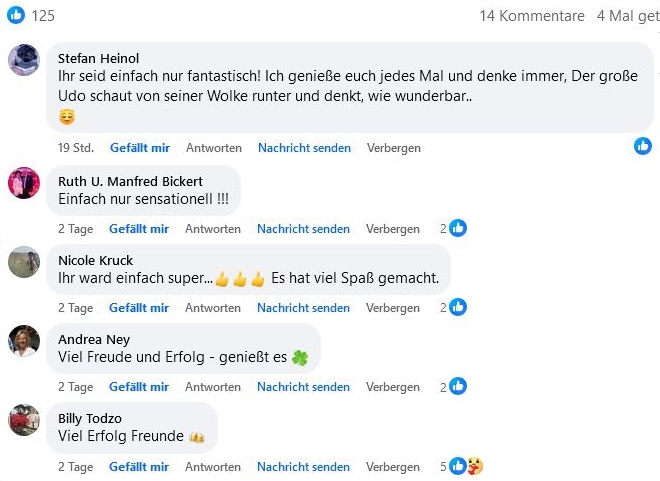This screenshot has width=660, height=481.
Task: Open the care emoji reaction on Billy Todzo's comment
Action: coord(475,466)
